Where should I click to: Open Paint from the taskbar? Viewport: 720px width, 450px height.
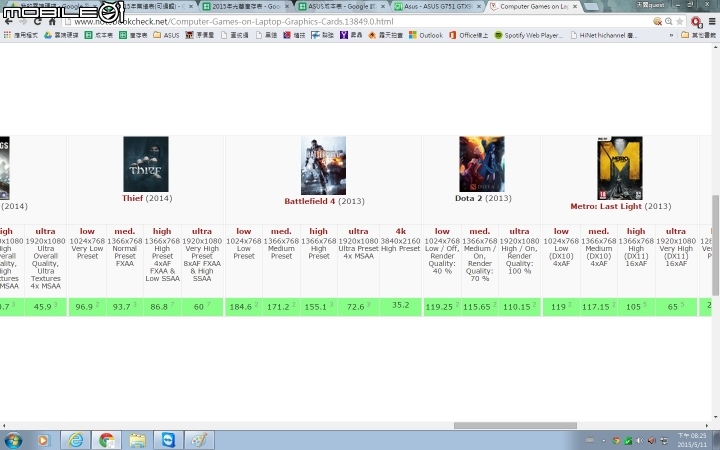(199, 441)
